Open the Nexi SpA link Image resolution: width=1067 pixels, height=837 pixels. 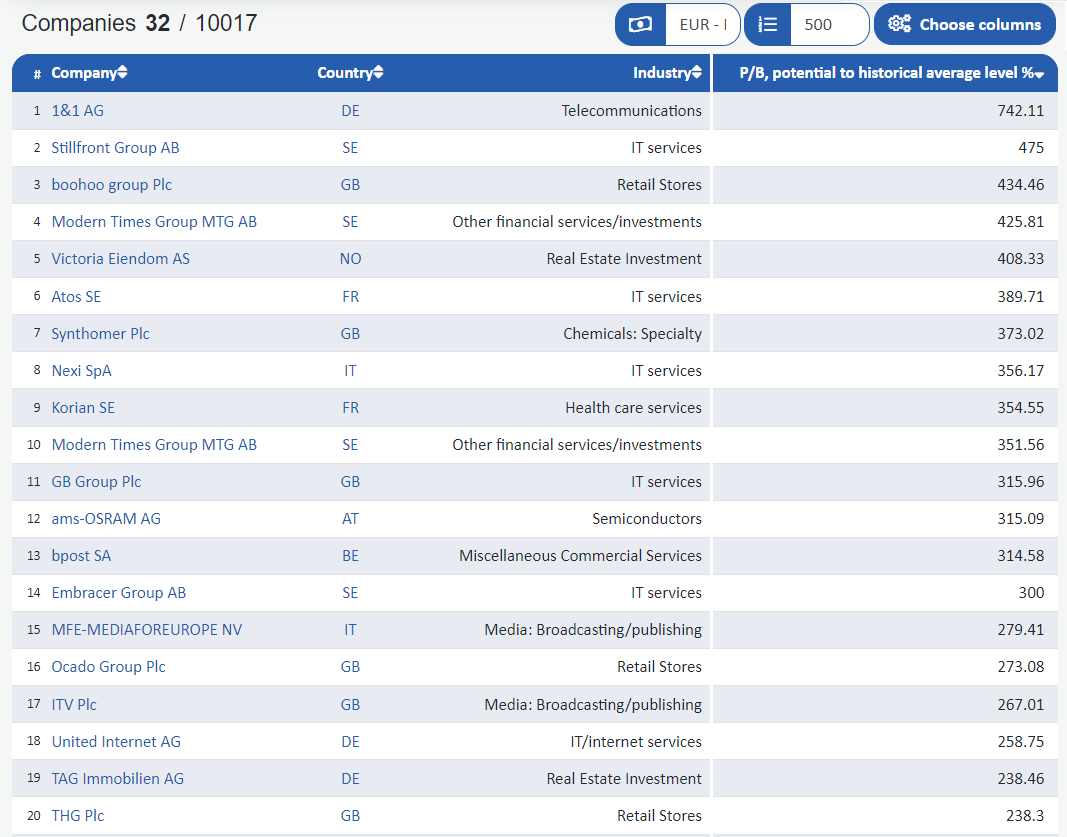click(x=81, y=371)
